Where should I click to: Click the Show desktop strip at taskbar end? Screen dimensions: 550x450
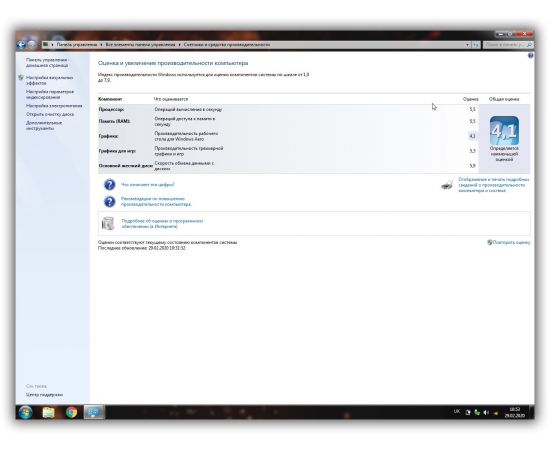pos(531,412)
